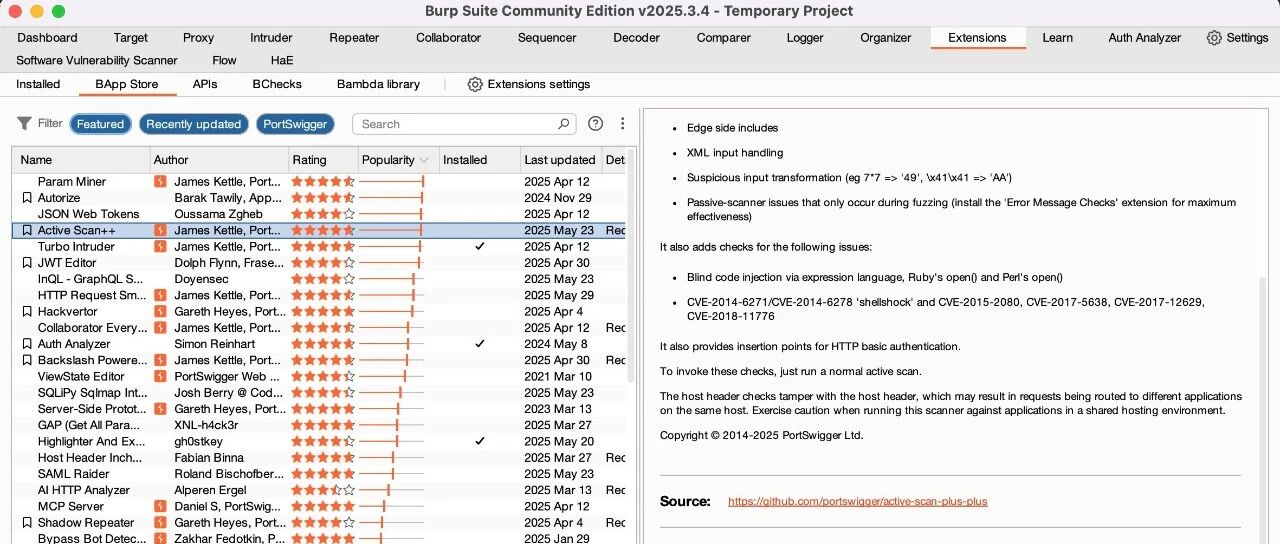The width and height of the screenshot is (1280, 544).
Task: Click the Extensions settings gear icon
Action: pos(475,84)
